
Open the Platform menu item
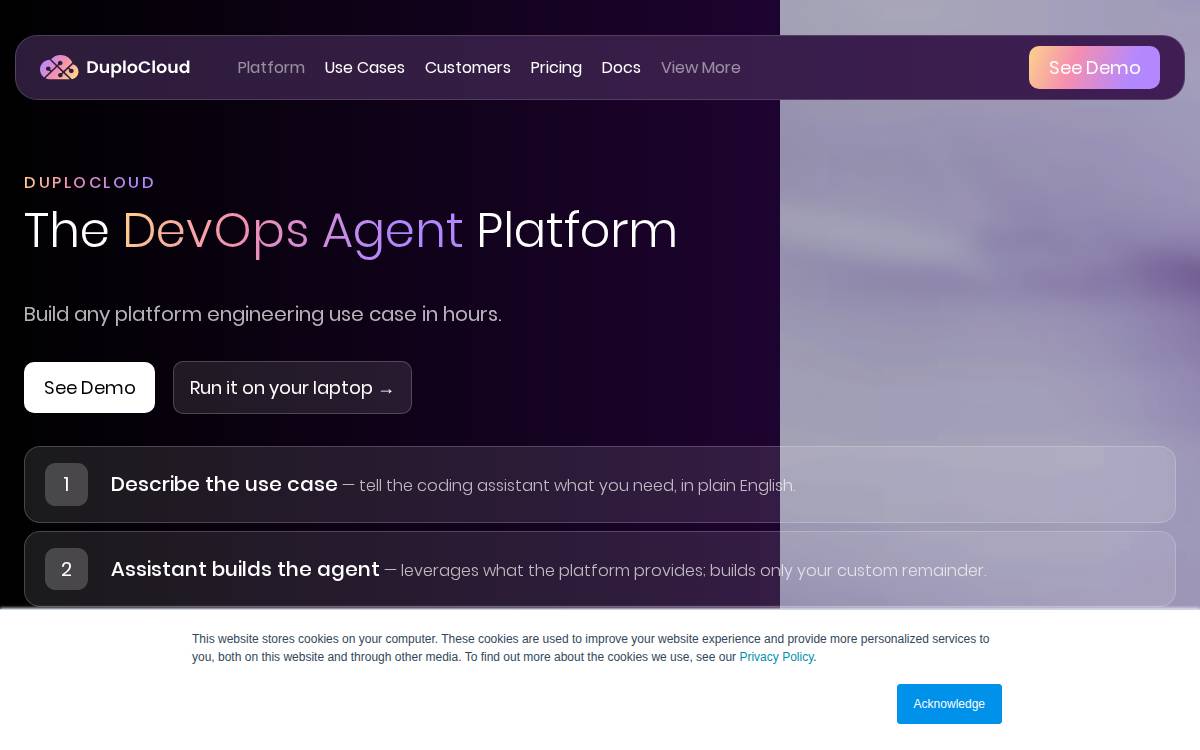coord(271,67)
